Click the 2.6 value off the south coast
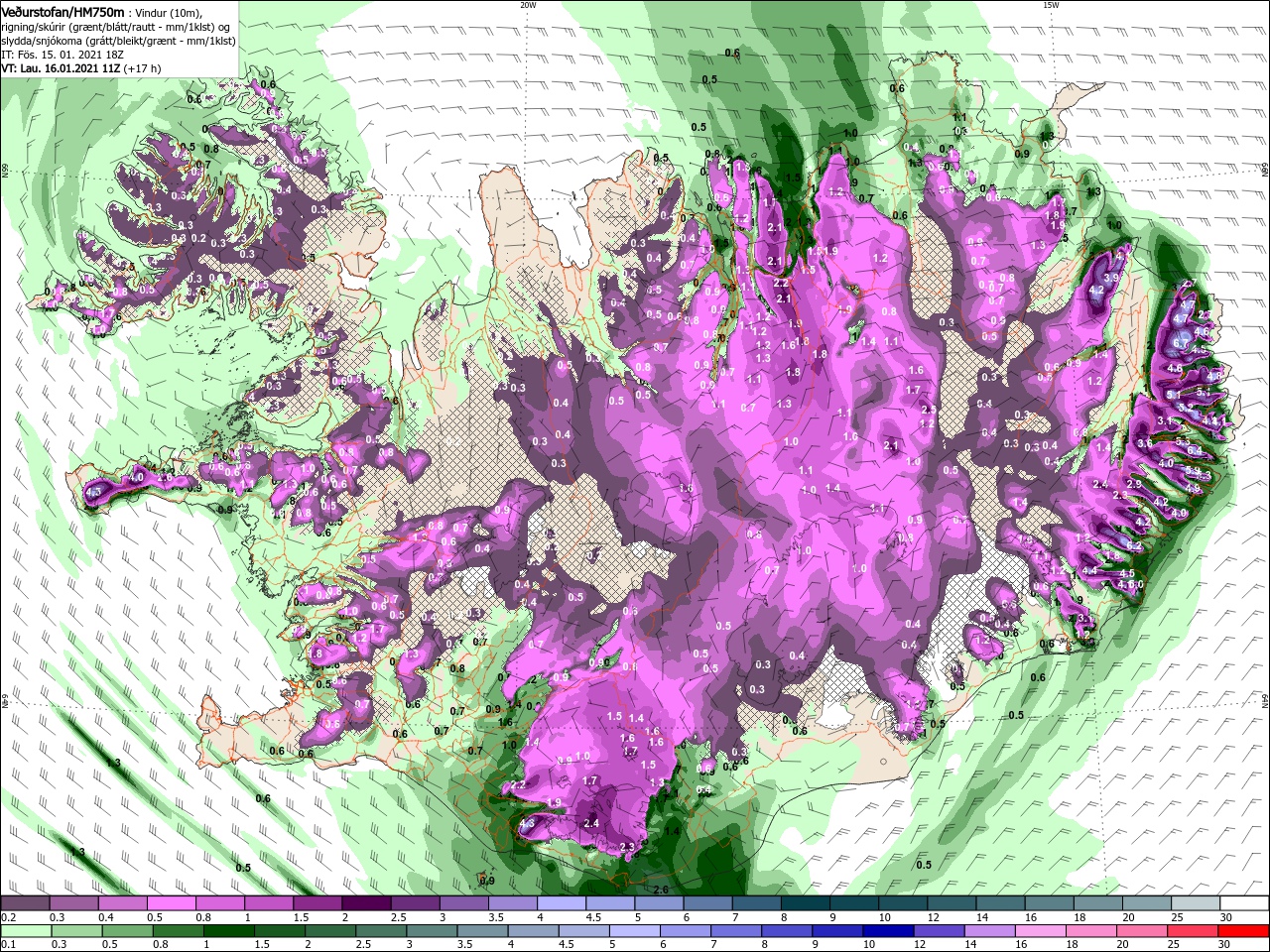 (661, 890)
